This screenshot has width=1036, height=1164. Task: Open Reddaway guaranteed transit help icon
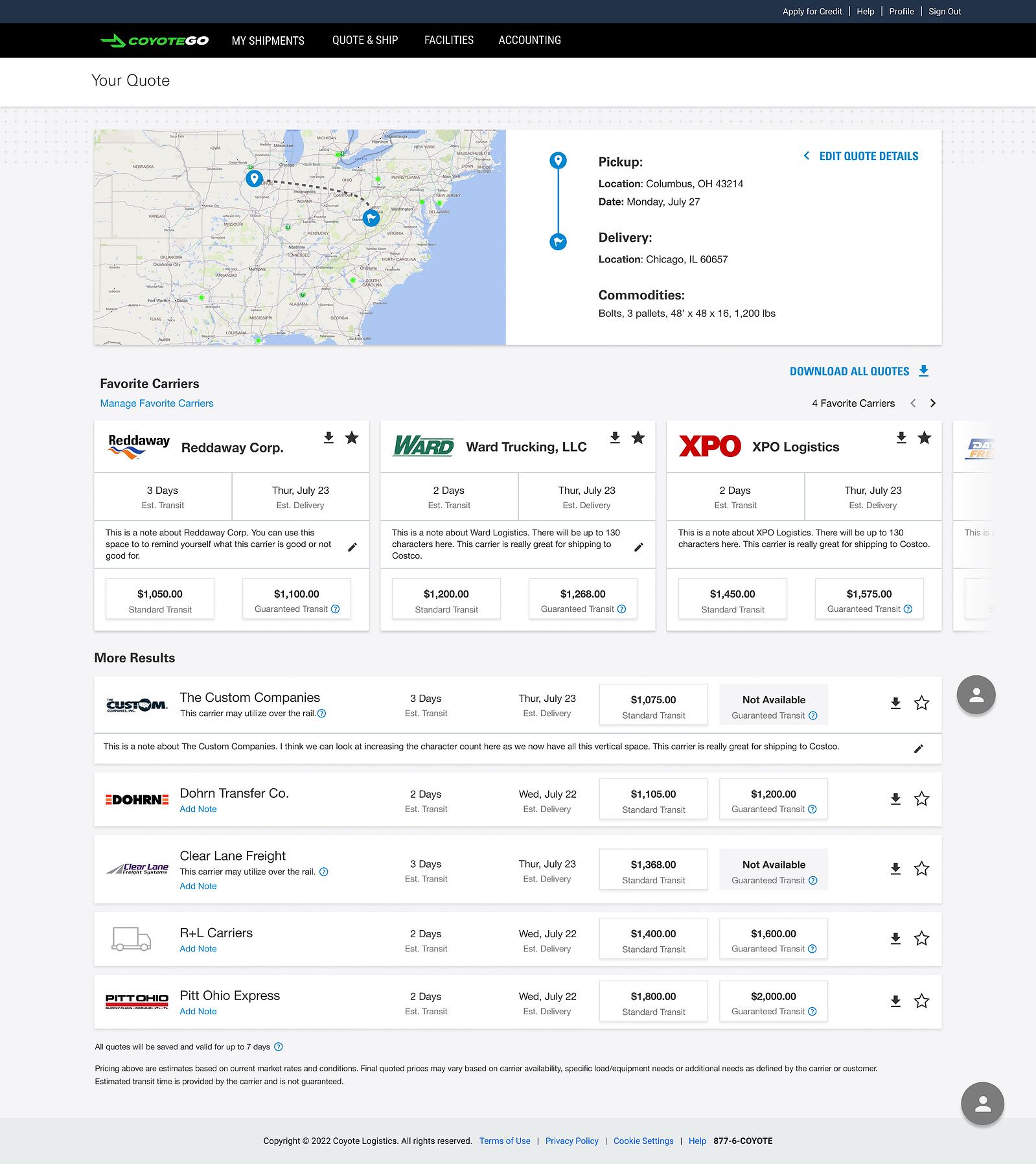[336, 609]
